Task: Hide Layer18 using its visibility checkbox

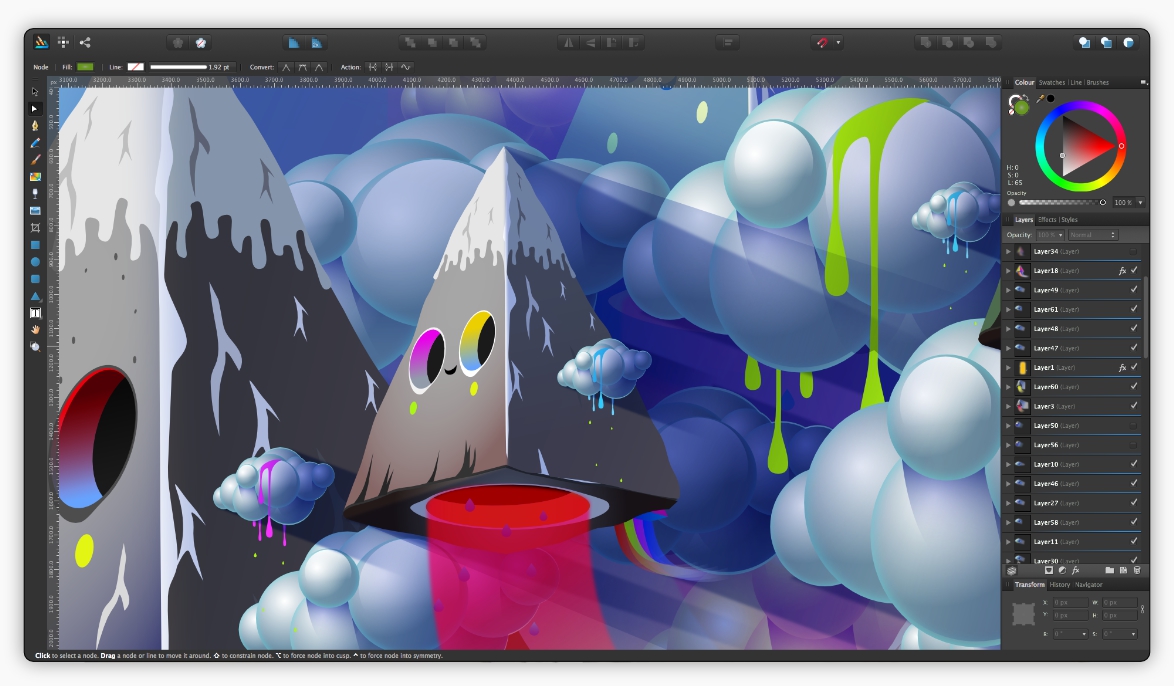Action: [1134, 270]
